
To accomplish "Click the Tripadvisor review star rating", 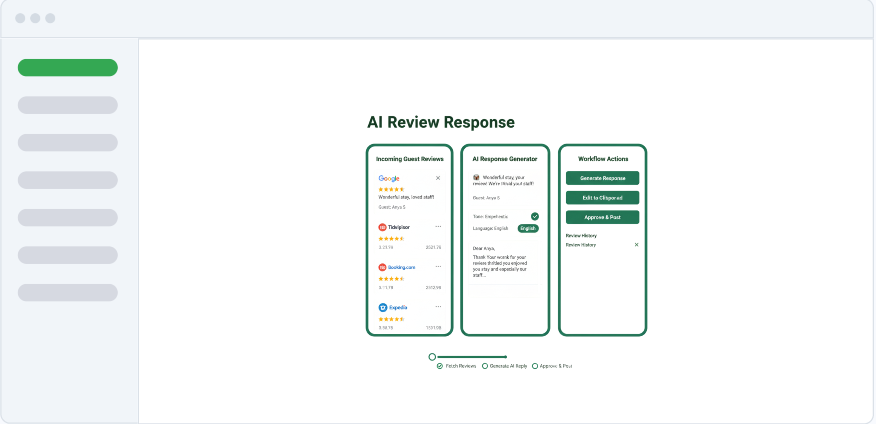I will pos(391,239).
